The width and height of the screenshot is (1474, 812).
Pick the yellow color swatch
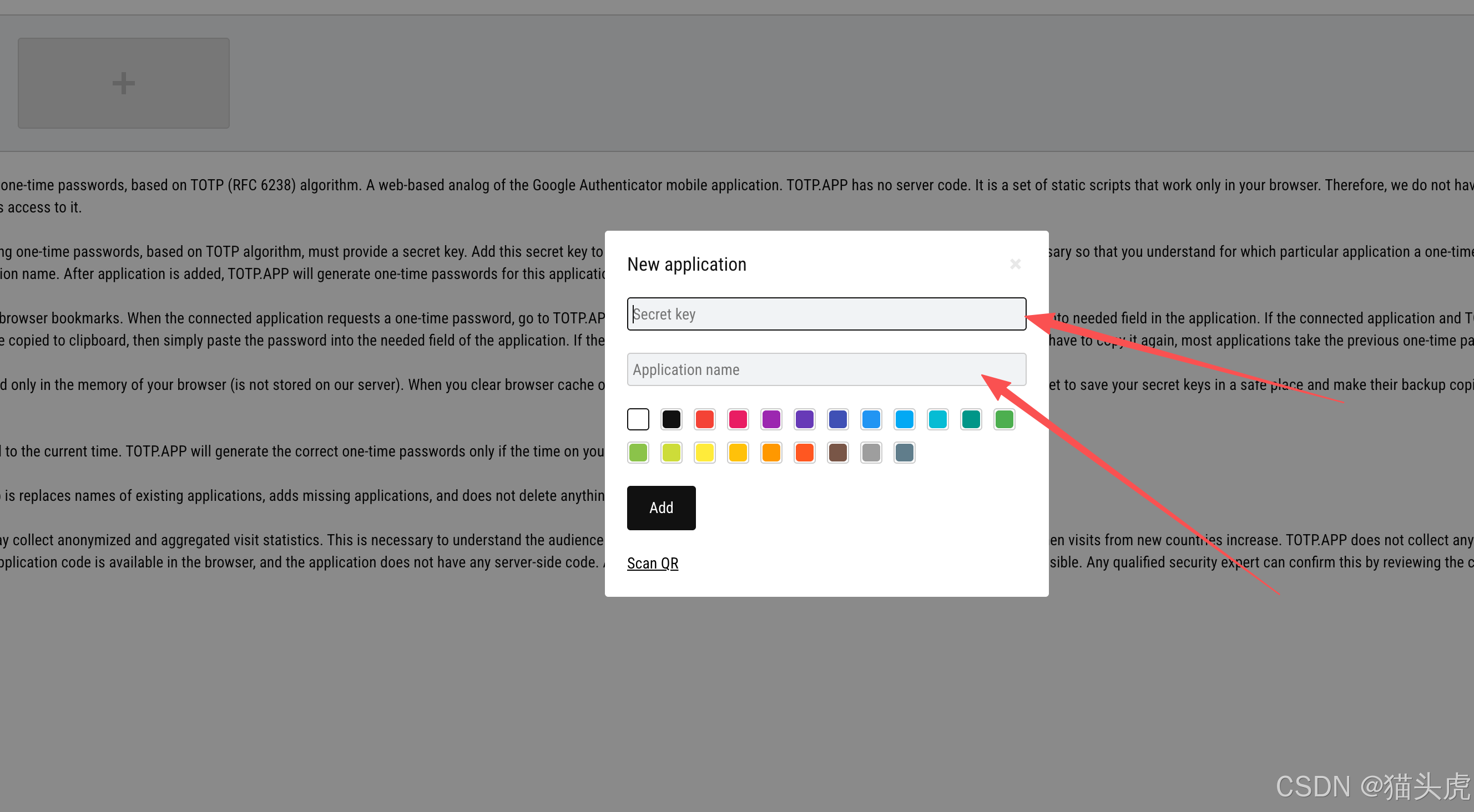click(704, 453)
